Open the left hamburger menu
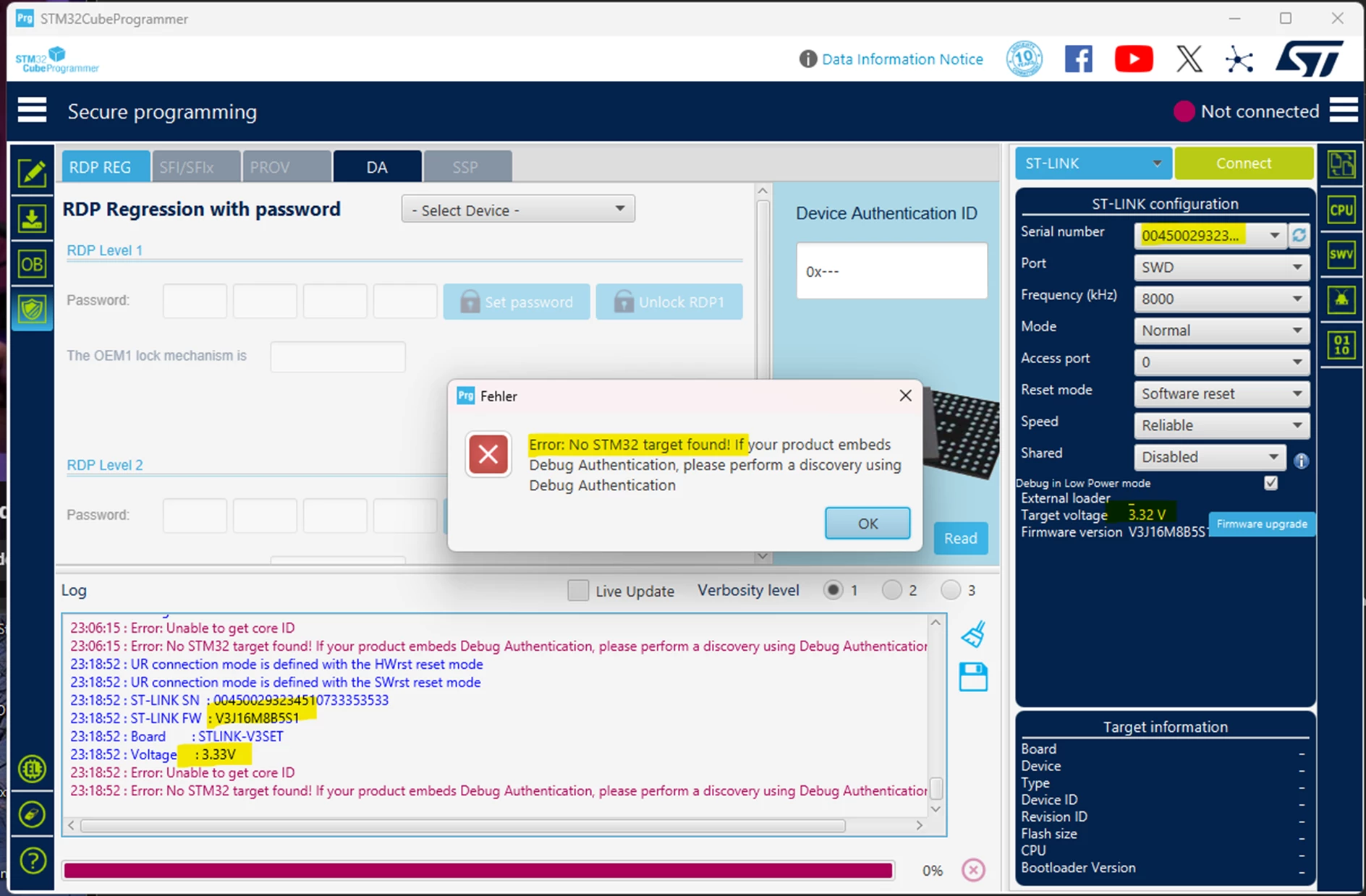1366x896 pixels. 32,111
